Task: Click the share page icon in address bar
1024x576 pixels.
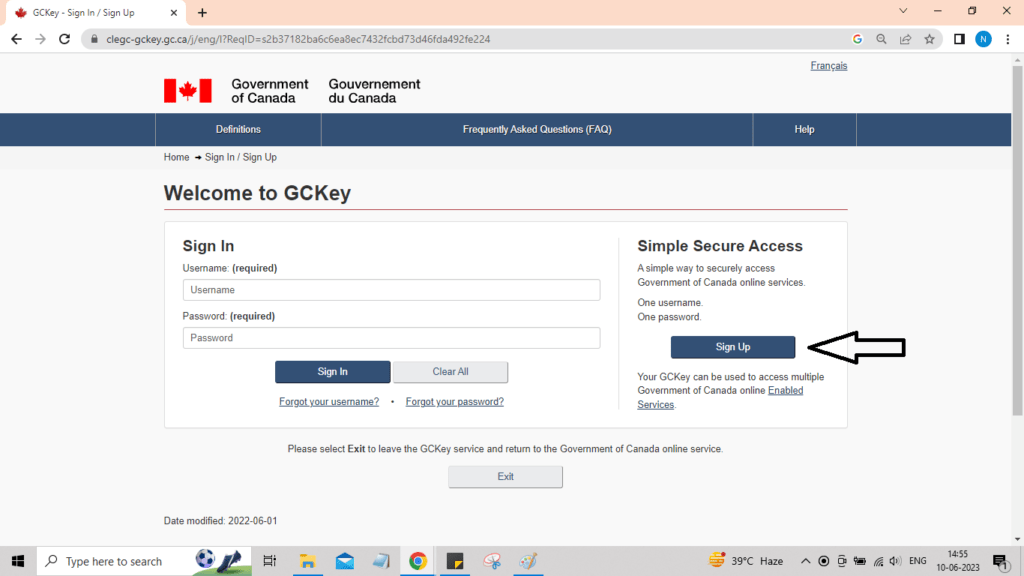Action: [x=905, y=39]
